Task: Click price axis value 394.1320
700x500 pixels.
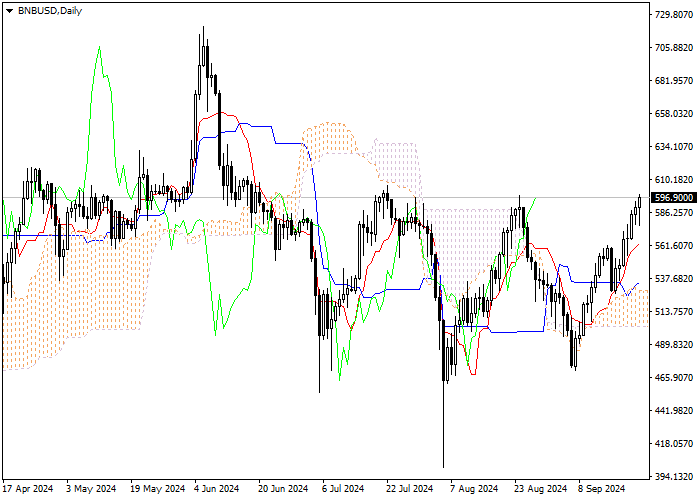Action: (674, 477)
